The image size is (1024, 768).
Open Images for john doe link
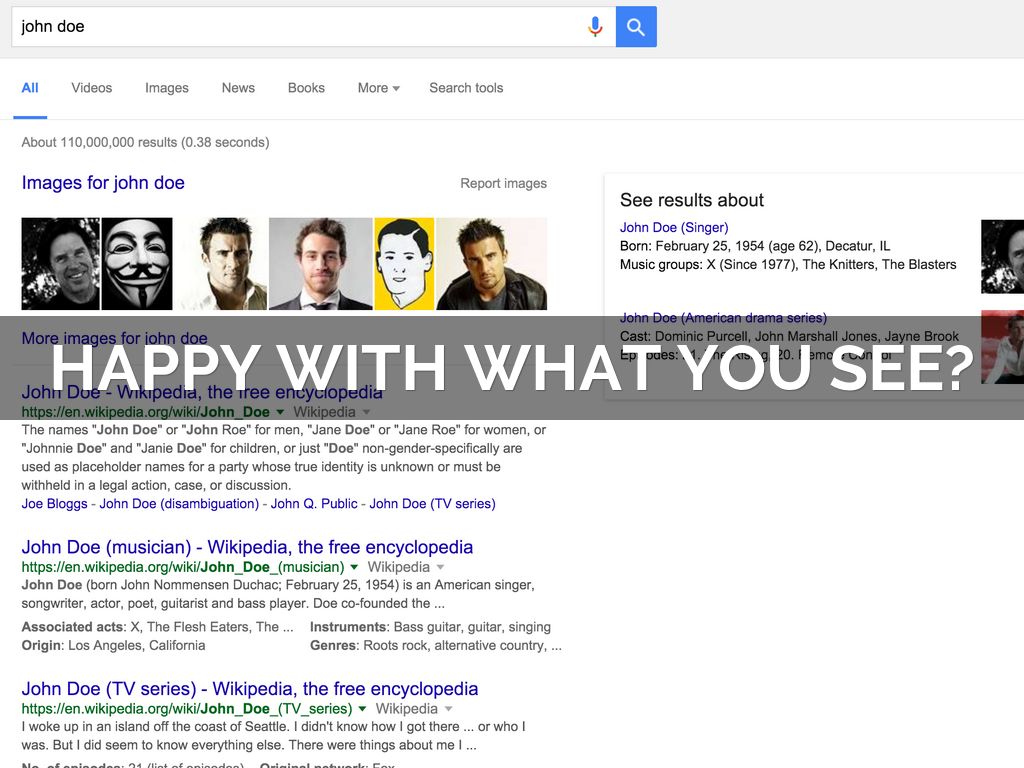click(103, 183)
